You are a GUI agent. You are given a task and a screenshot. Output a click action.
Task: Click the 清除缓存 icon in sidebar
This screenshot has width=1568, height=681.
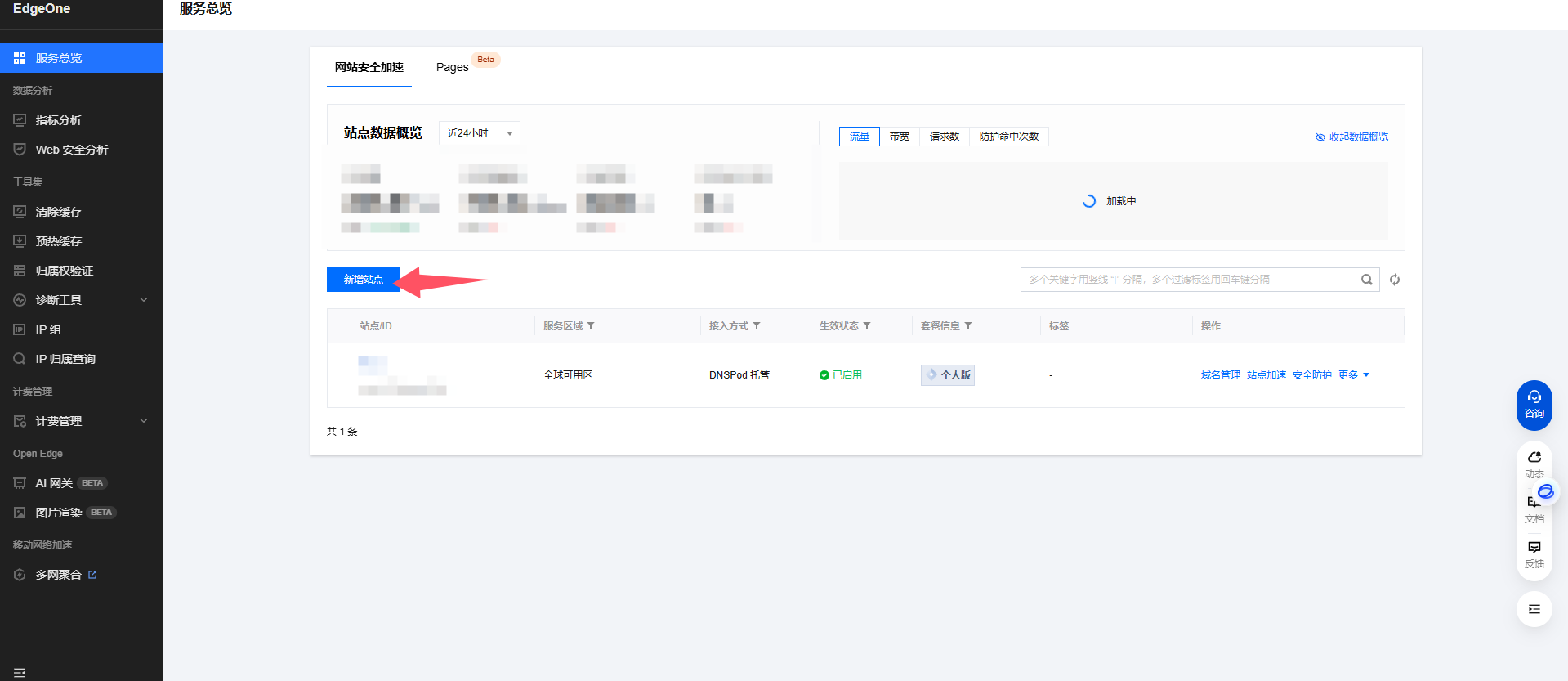coord(20,212)
